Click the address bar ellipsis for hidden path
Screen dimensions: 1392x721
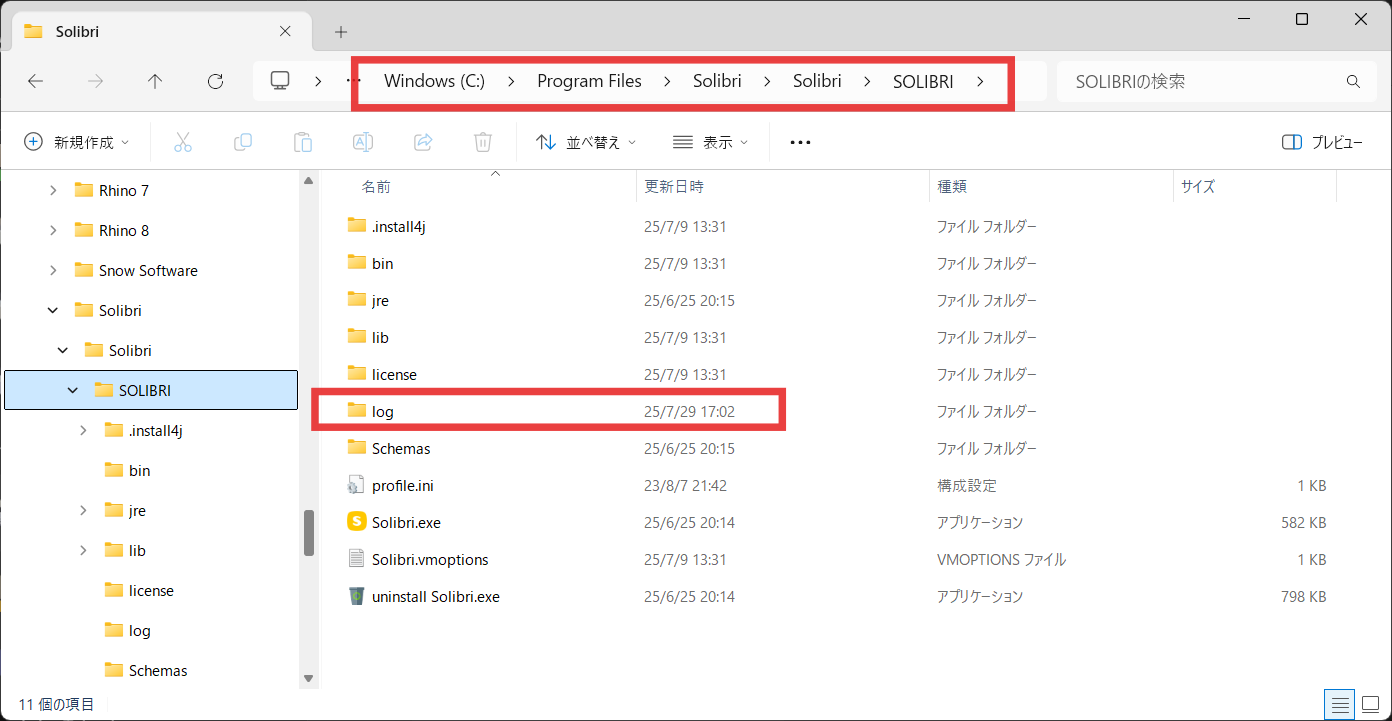pos(354,81)
